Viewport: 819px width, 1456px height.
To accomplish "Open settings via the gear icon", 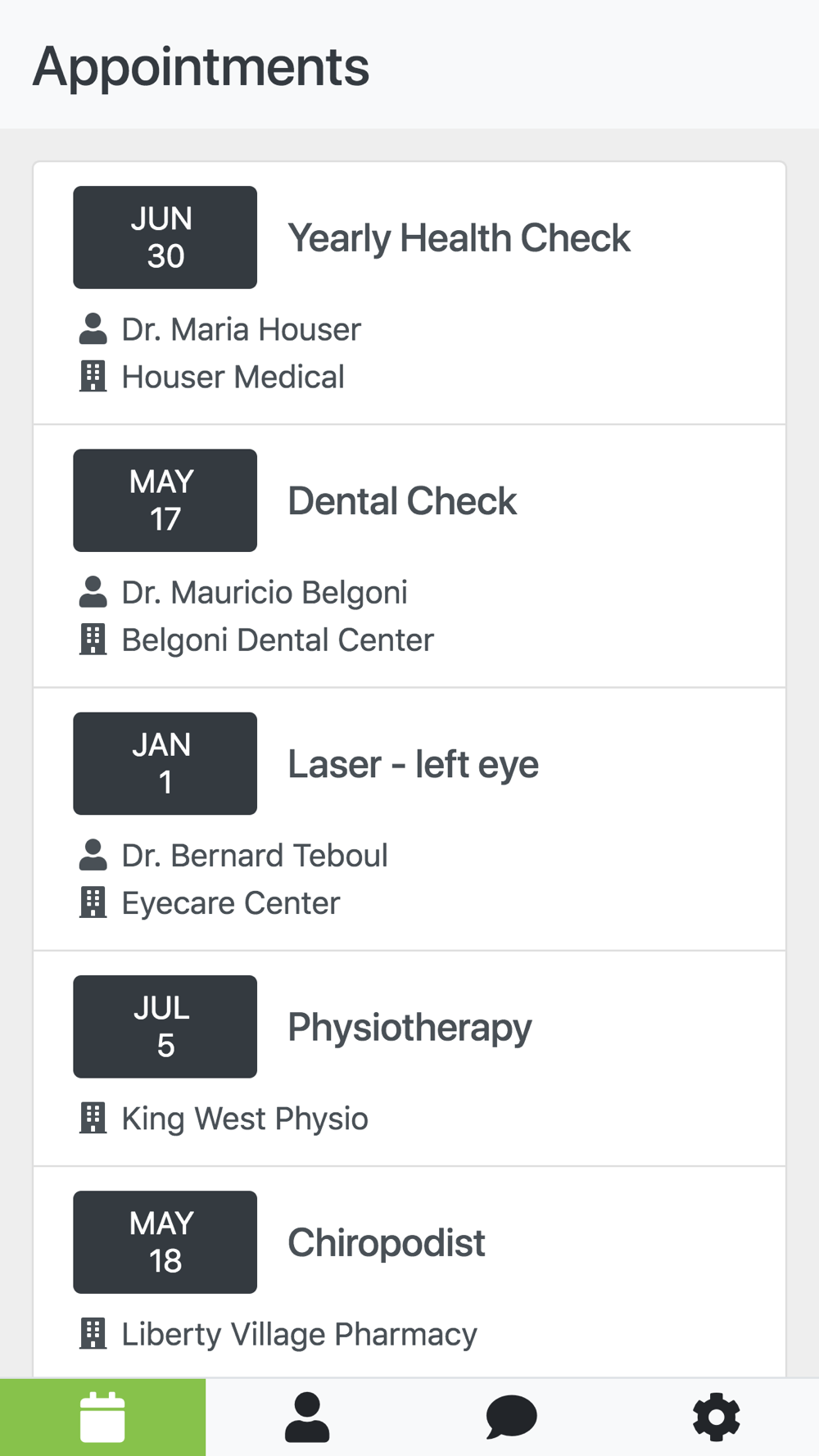I will click(x=717, y=1417).
